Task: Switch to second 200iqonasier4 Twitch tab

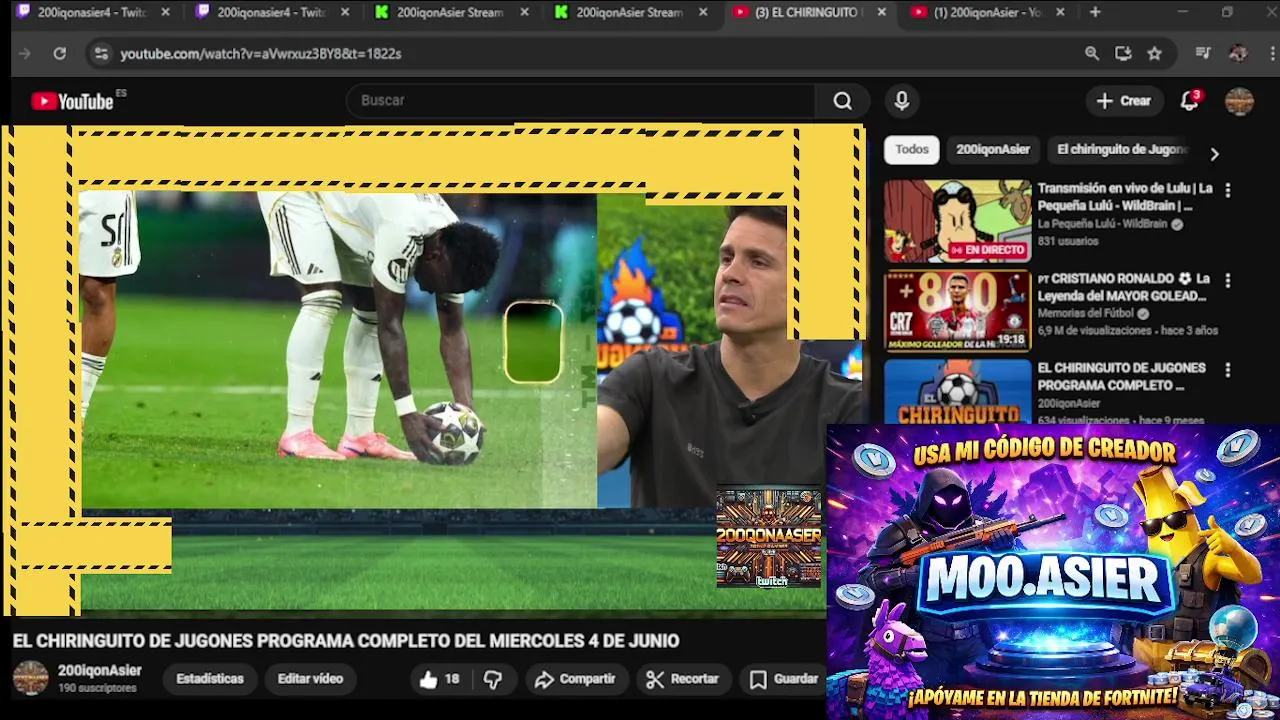Action: (x=271, y=12)
